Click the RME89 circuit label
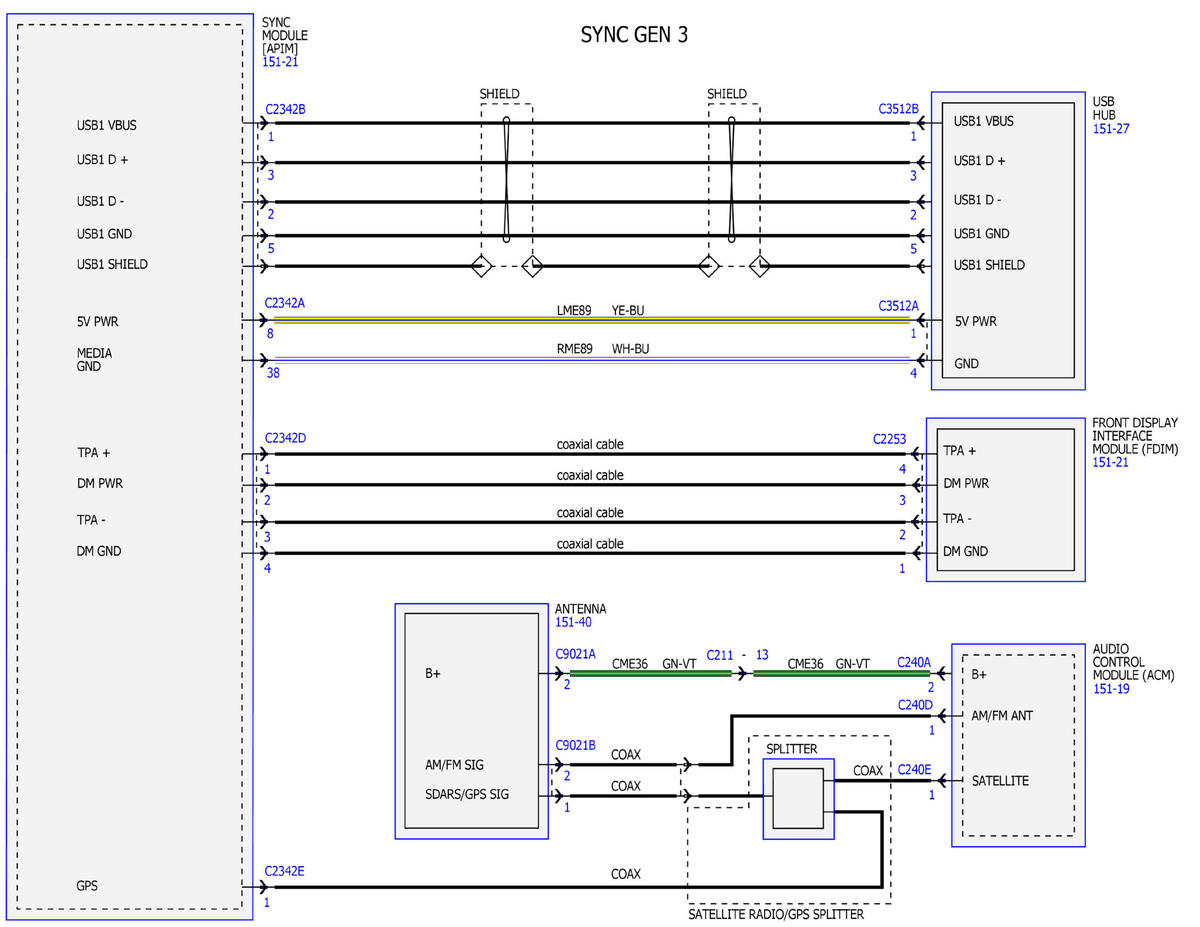The height and width of the screenshot is (927, 1200). pos(575,349)
